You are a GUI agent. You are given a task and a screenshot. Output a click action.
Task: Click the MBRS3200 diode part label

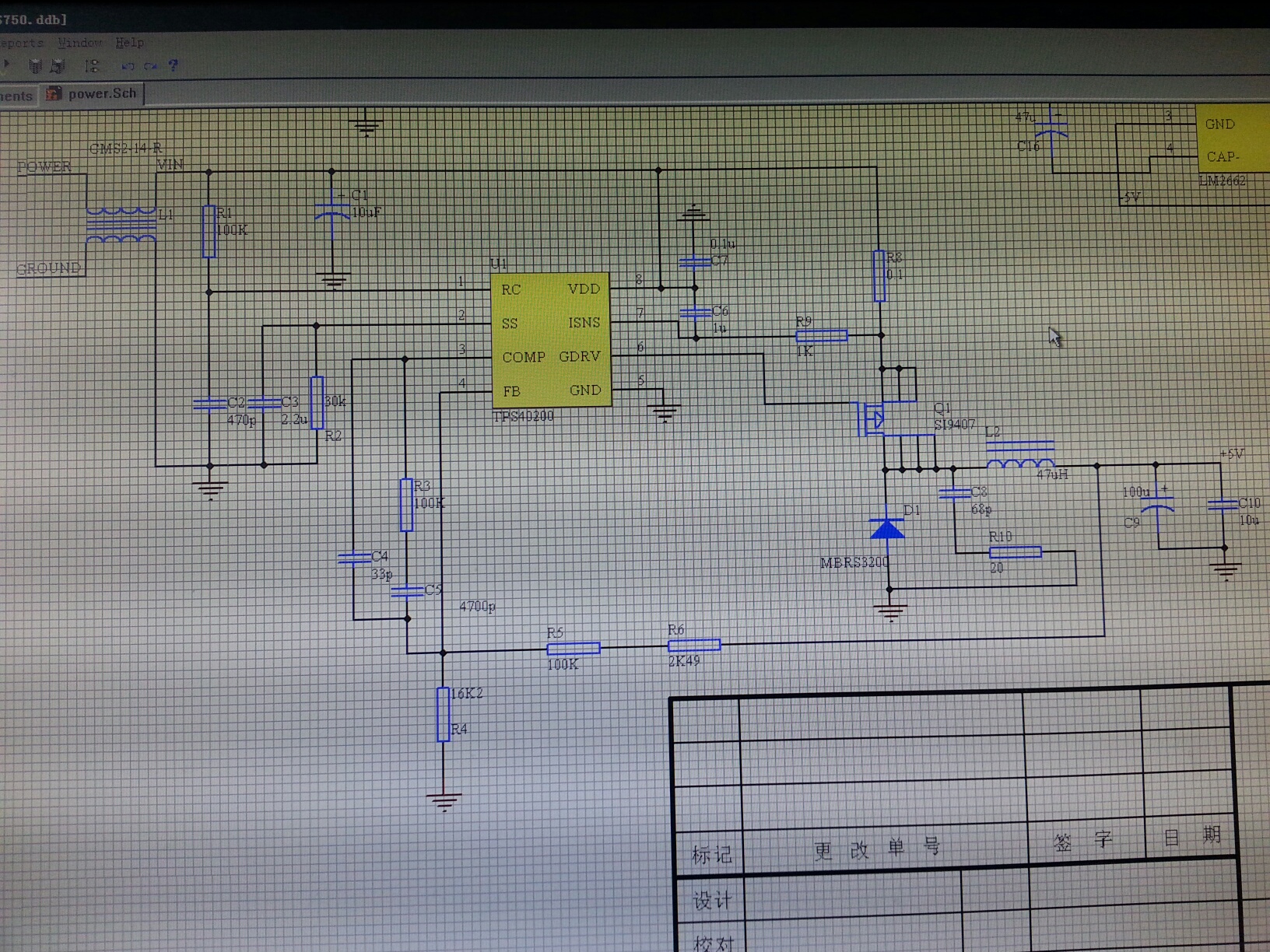point(854,562)
